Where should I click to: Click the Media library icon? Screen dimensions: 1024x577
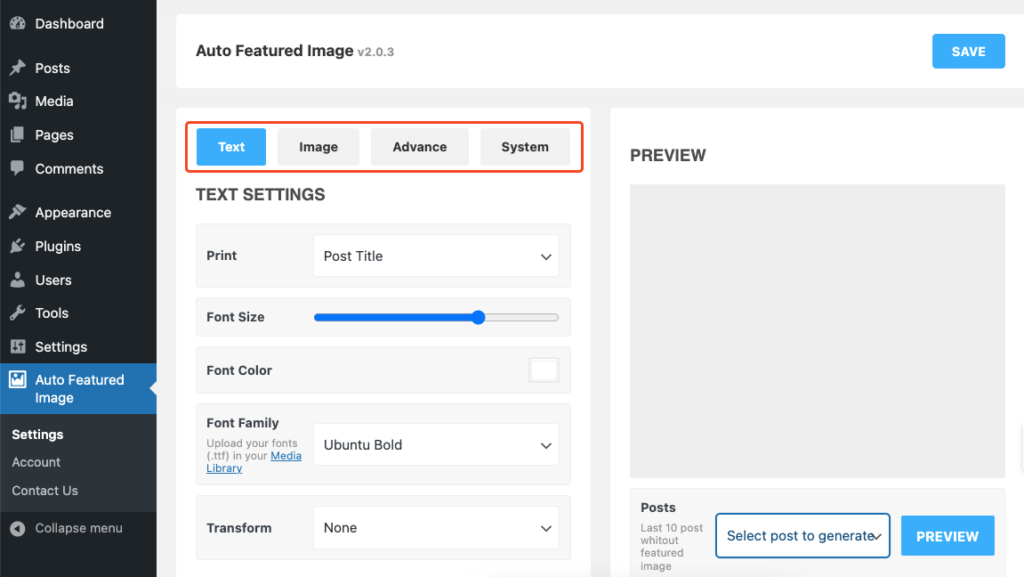tap(18, 101)
